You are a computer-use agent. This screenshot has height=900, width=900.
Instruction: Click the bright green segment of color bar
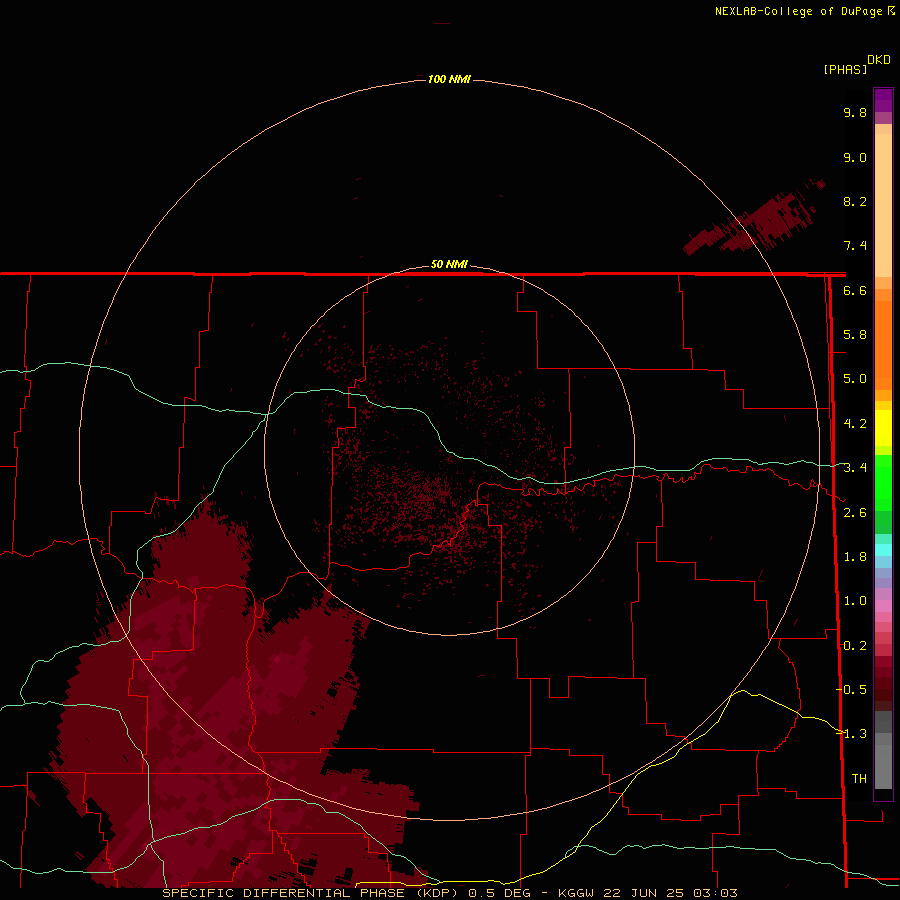(x=883, y=483)
